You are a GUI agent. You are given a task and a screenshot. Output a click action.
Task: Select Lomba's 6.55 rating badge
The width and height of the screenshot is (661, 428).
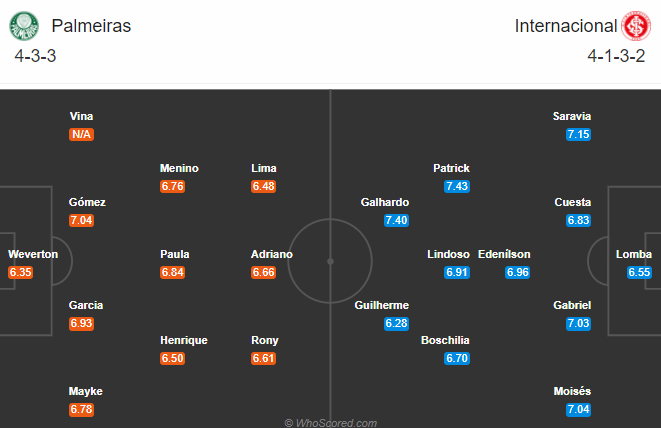[639, 272]
